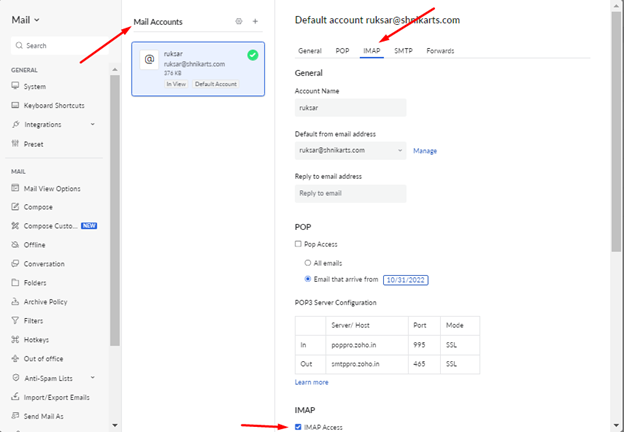Click the main panel vertical scrollbar
The width and height of the screenshot is (624, 432).
(616, 131)
